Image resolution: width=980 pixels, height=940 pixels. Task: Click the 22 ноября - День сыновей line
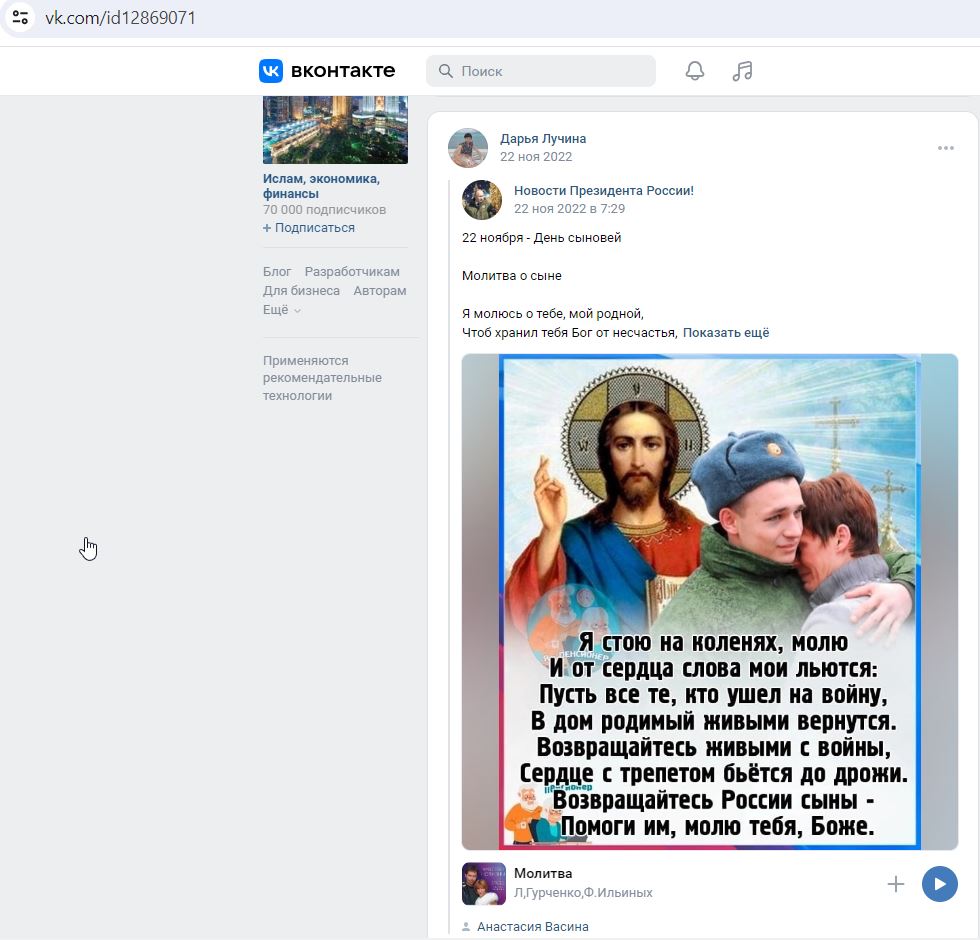541,238
